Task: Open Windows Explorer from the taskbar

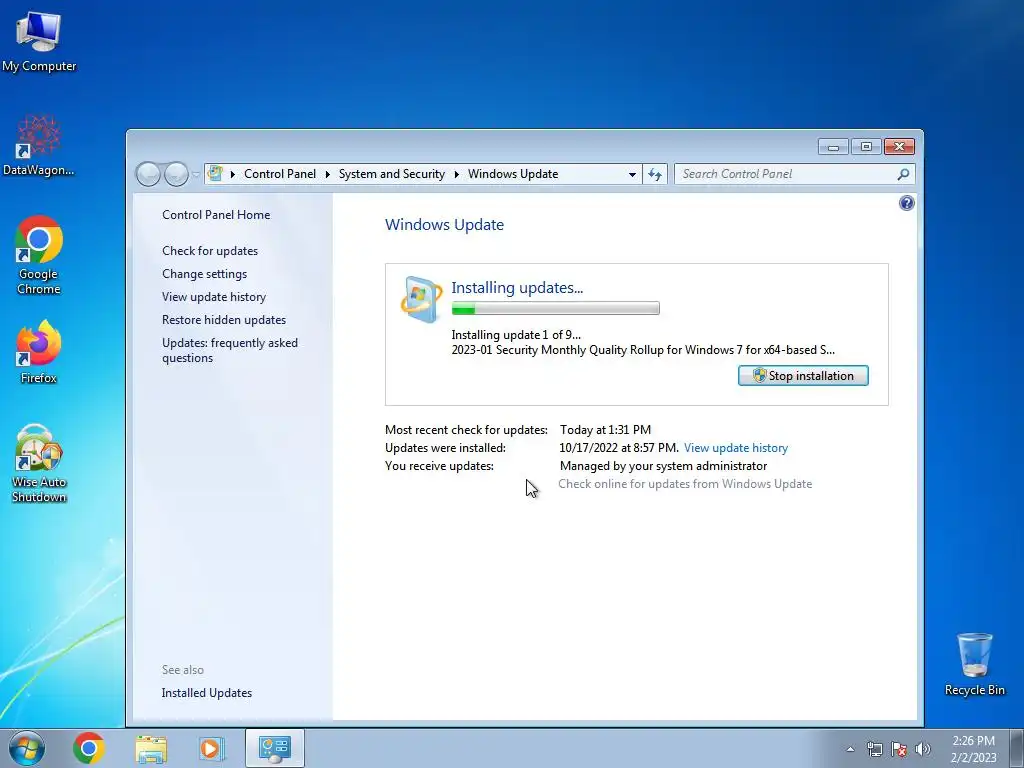Action: pos(151,748)
